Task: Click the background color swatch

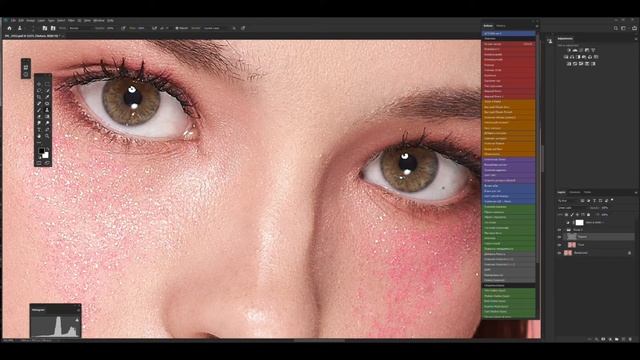Action: (x=46, y=156)
